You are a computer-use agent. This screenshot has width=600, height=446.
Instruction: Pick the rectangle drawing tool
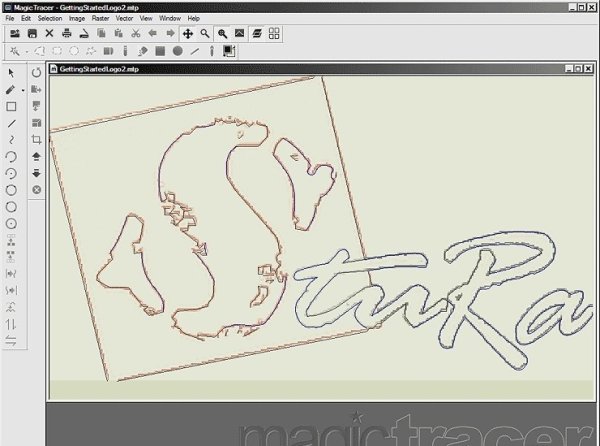(11, 106)
